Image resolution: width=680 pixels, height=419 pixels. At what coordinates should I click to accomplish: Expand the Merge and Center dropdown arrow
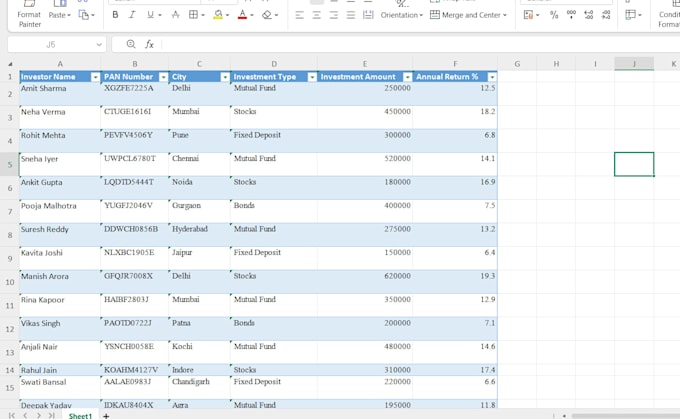[504, 15]
